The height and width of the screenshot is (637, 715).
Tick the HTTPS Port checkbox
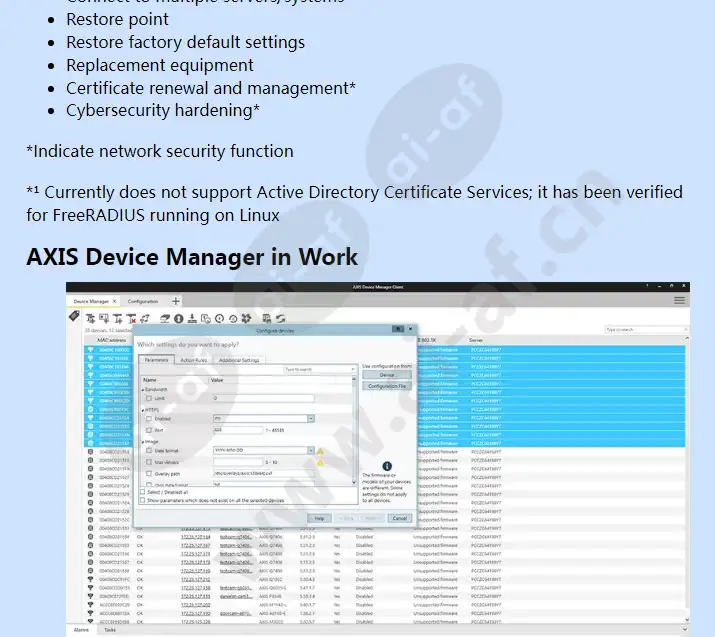point(149,430)
